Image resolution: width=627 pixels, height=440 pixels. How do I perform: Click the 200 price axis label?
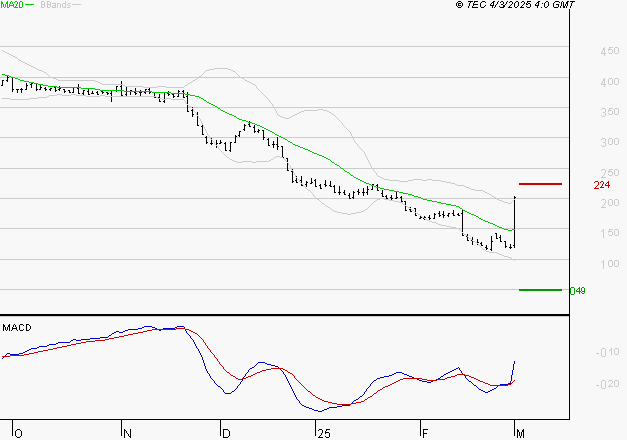pos(609,203)
